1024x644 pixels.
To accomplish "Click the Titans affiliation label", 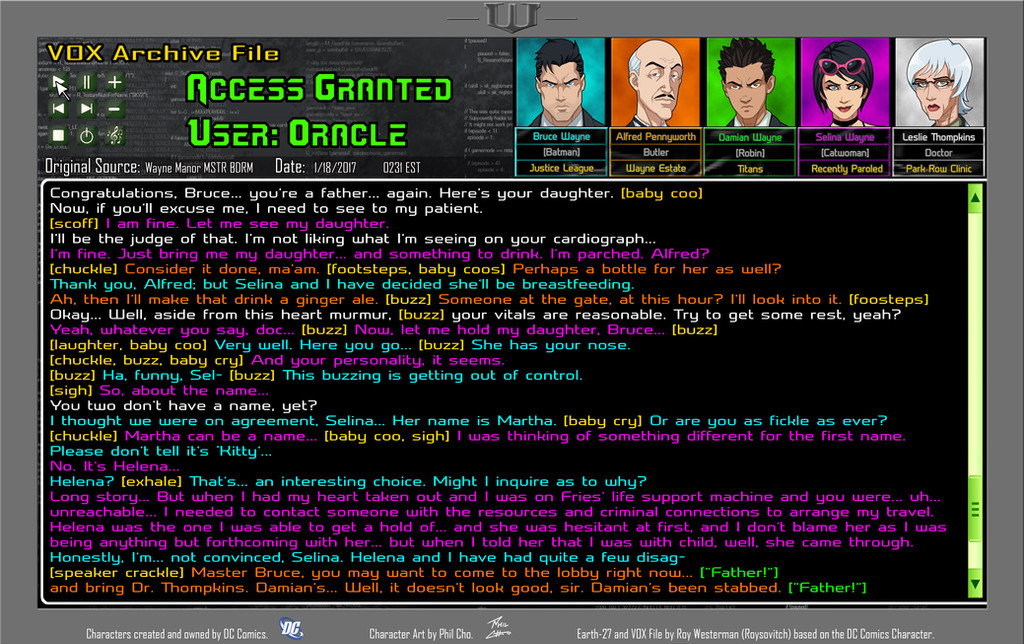I will (x=750, y=169).
